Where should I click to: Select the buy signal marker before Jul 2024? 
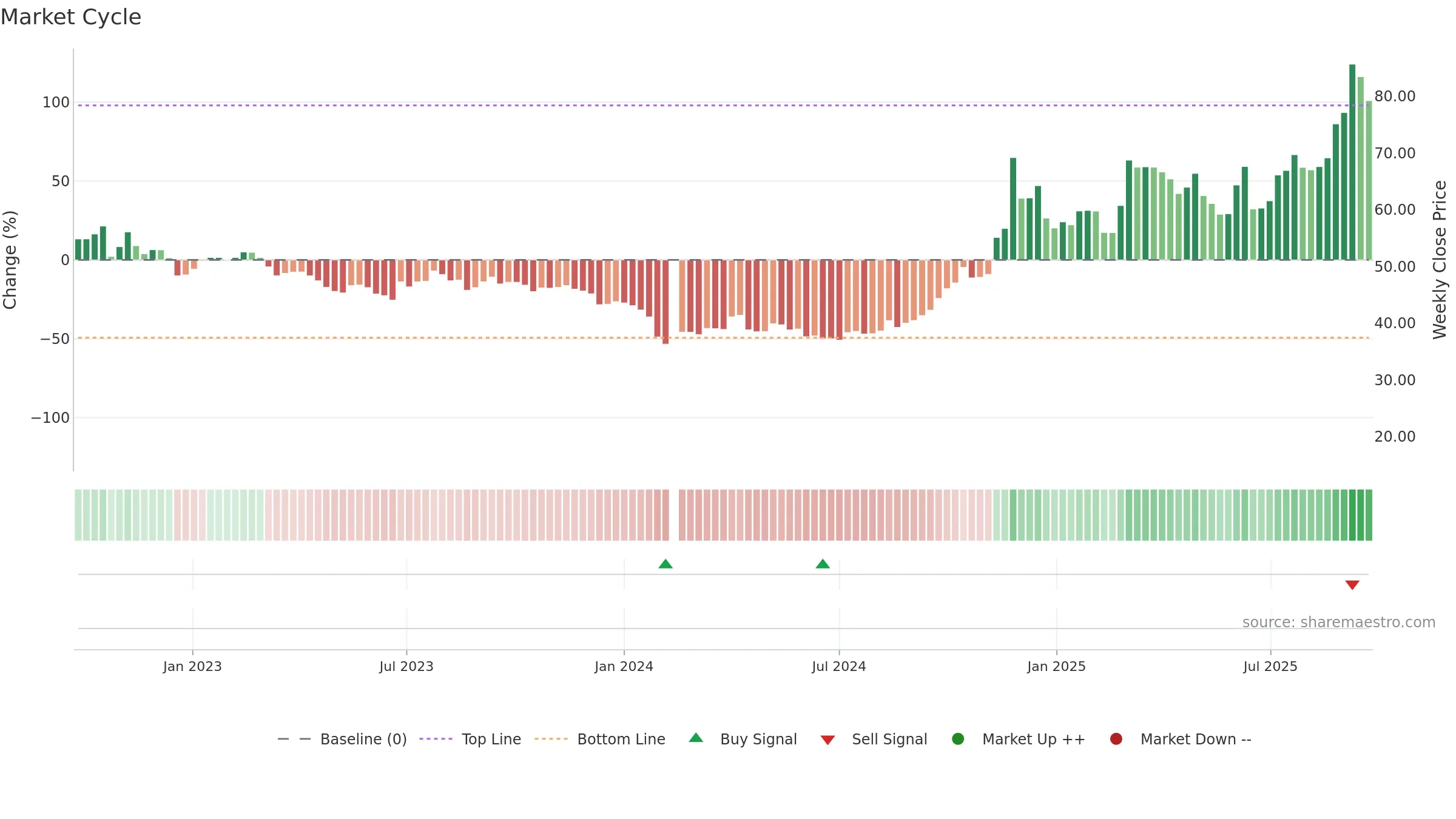tap(823, 564)
